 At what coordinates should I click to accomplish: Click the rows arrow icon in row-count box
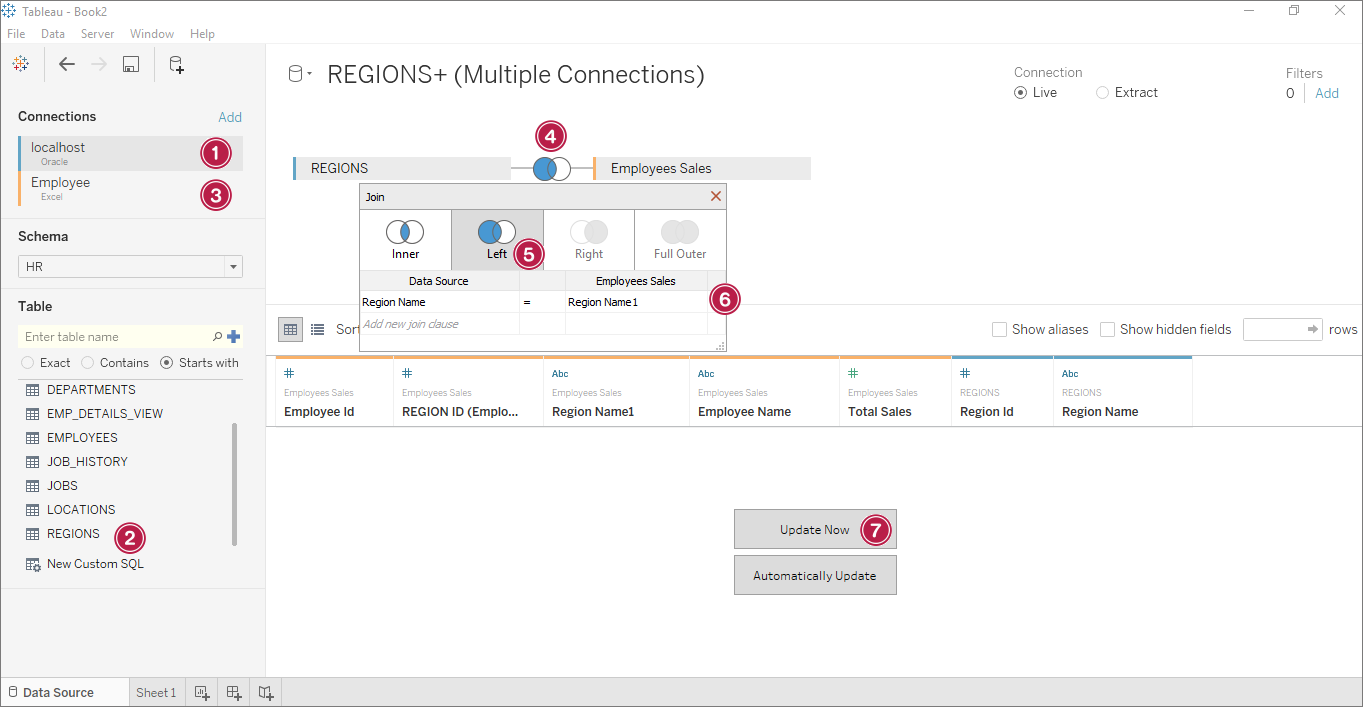coord(1313,329)
